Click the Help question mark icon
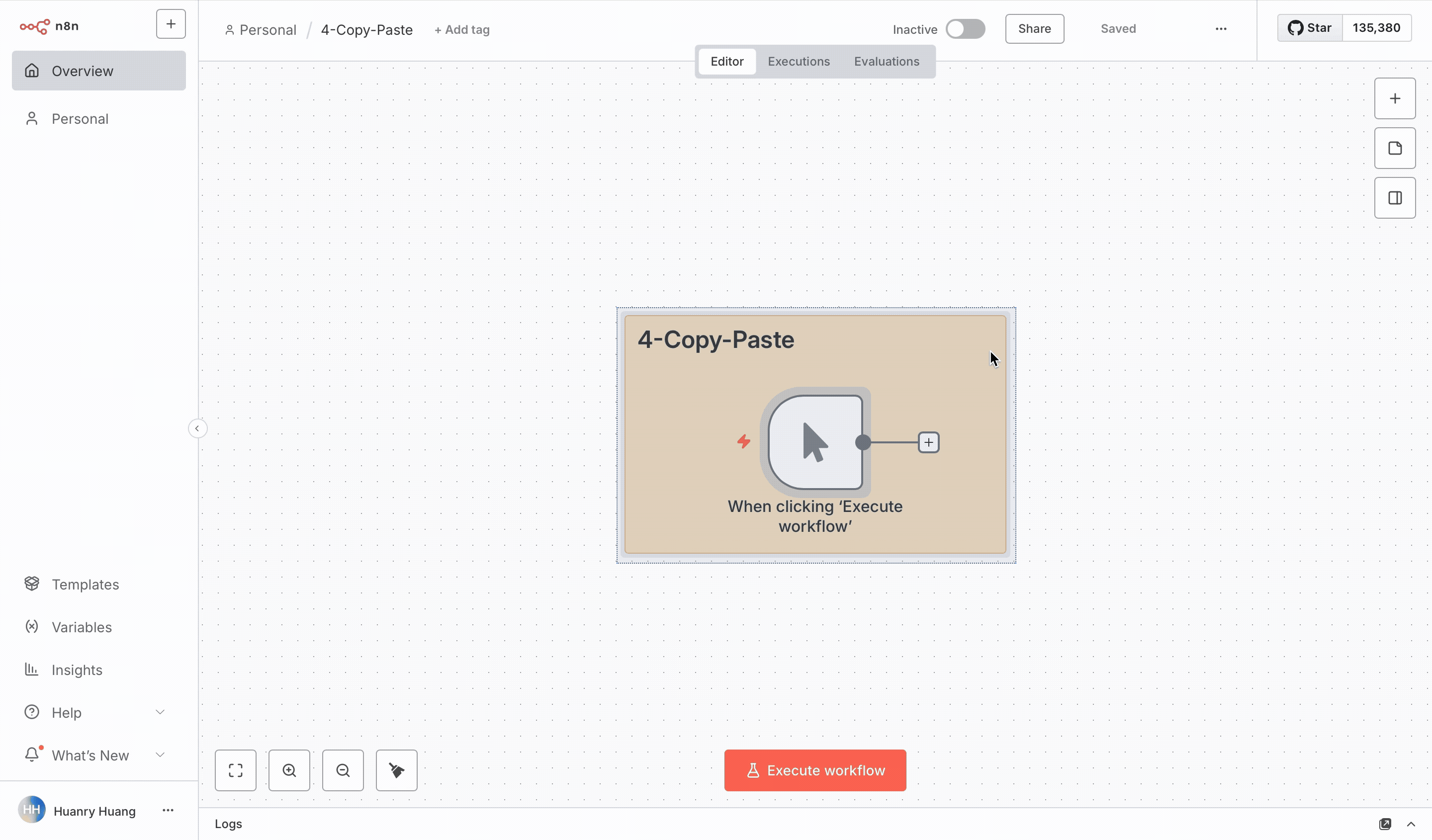1432x840 pixels. 32,712
